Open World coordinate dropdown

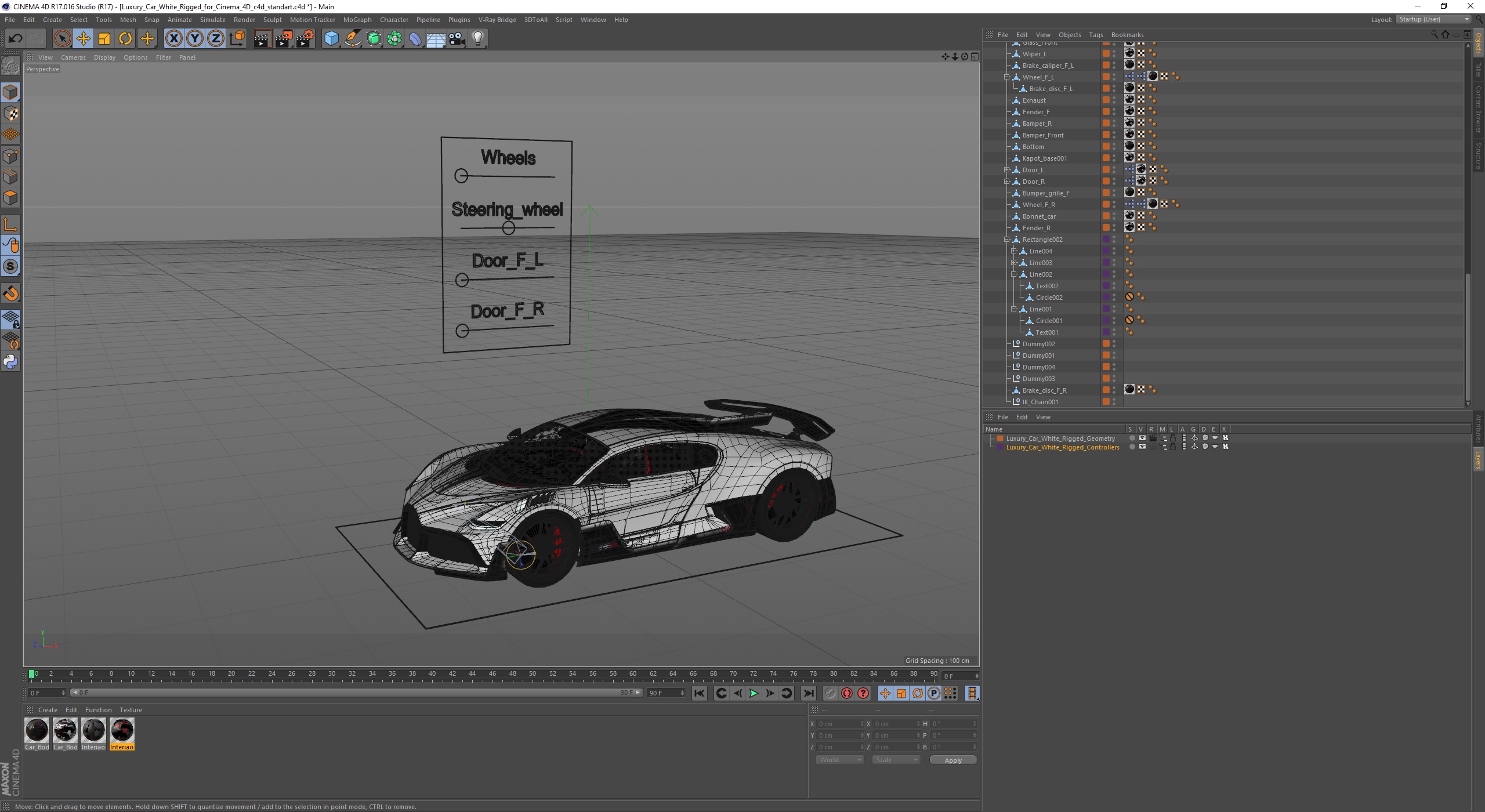point(840,760)
